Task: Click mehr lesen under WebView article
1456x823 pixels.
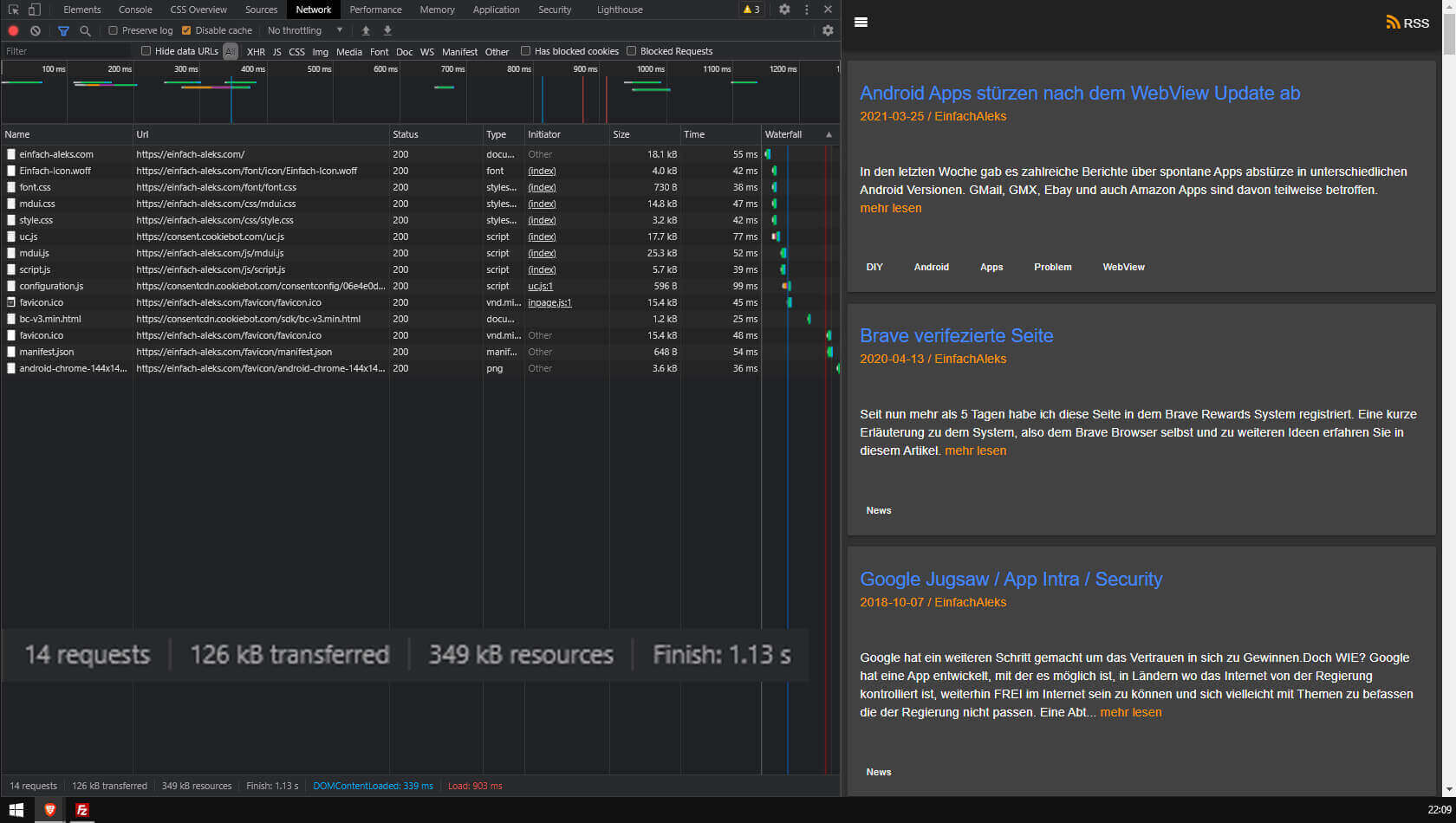Action: [x=891, y=208]
